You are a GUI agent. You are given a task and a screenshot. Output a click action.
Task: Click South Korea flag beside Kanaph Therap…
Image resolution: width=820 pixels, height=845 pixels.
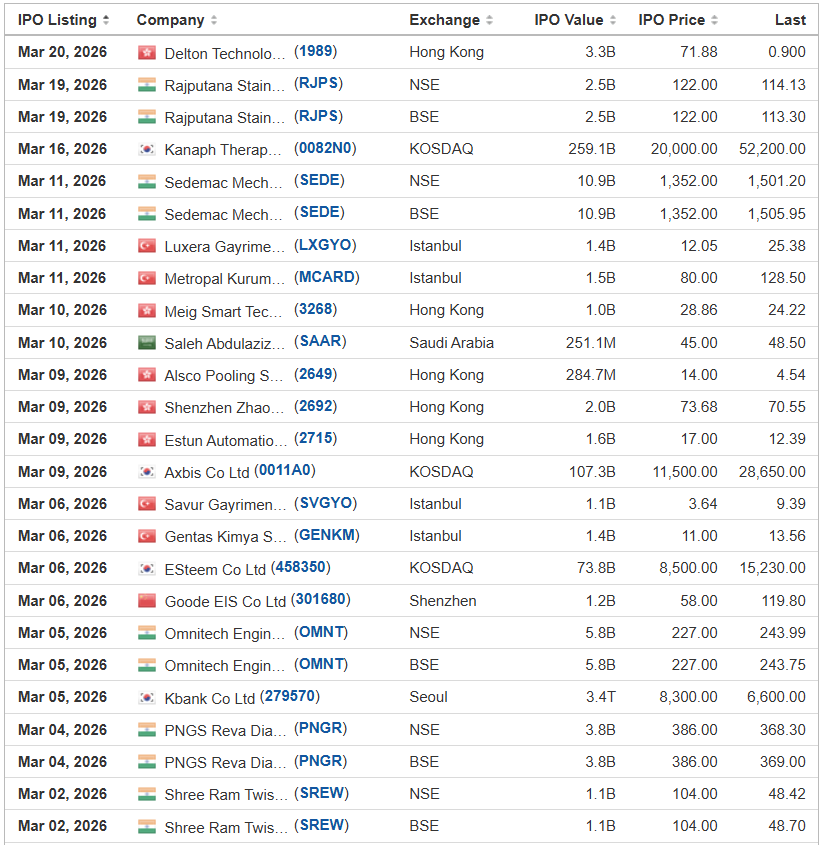[x=147, y=149]
